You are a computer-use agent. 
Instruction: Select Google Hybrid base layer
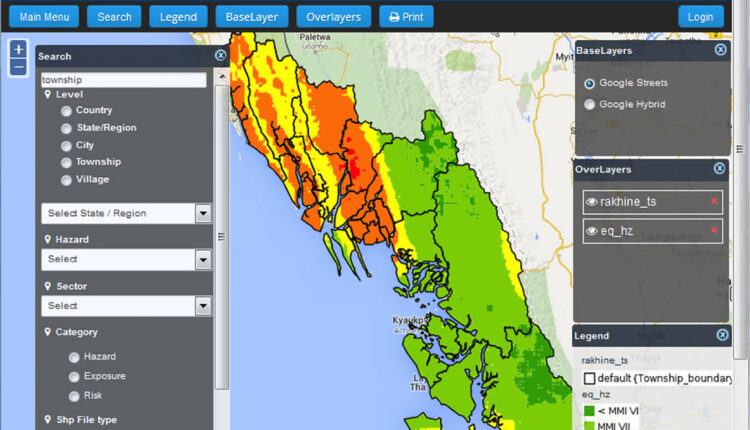click(590, 104)
